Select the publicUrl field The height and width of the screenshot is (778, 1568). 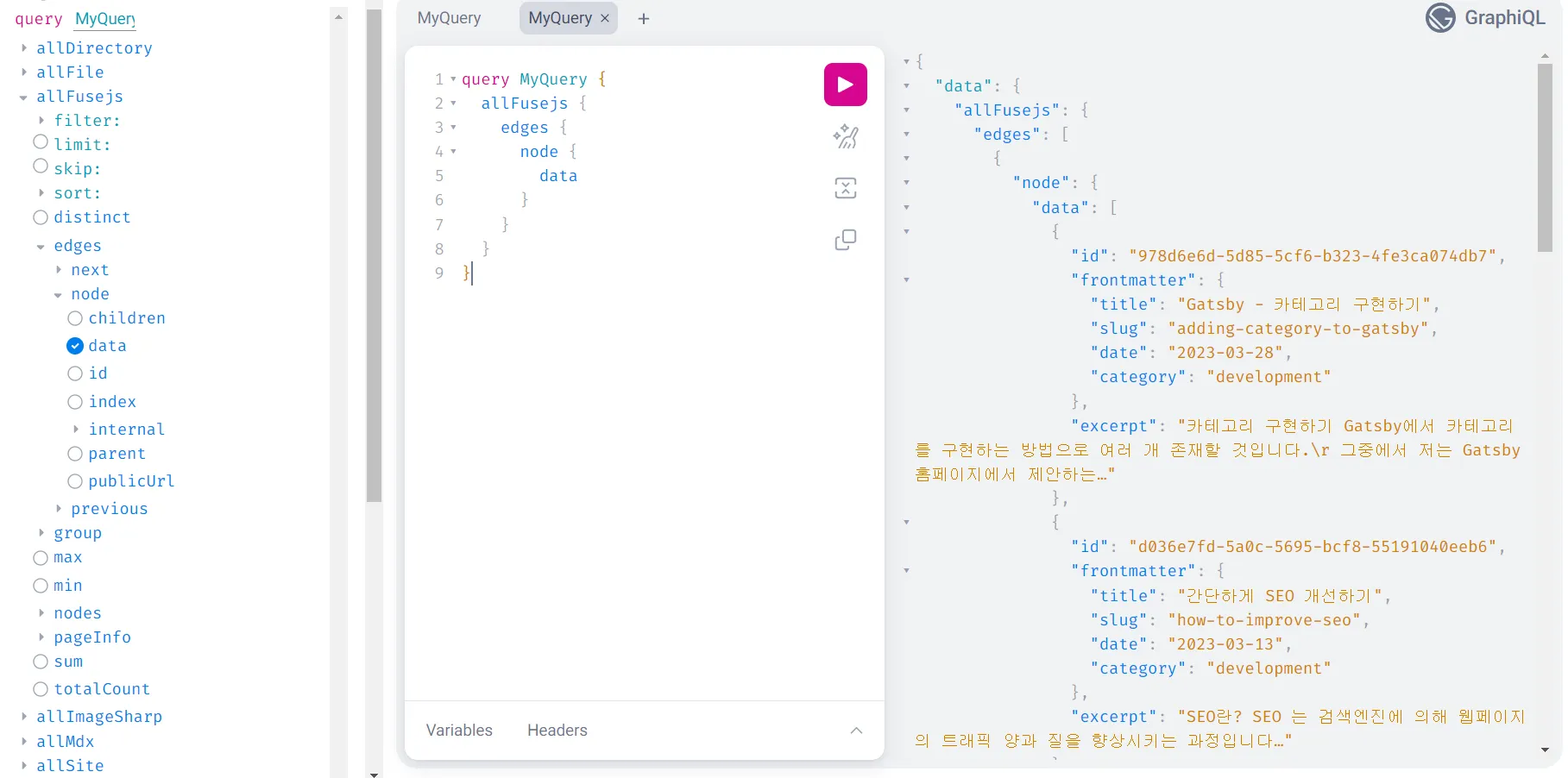coord(75,481)
